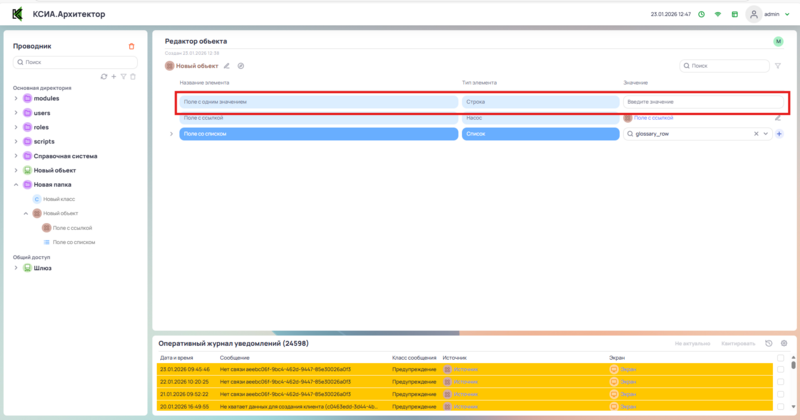Select the Строка type cell
This screenshot has height=420, width=800.
[x=540, y=102]
